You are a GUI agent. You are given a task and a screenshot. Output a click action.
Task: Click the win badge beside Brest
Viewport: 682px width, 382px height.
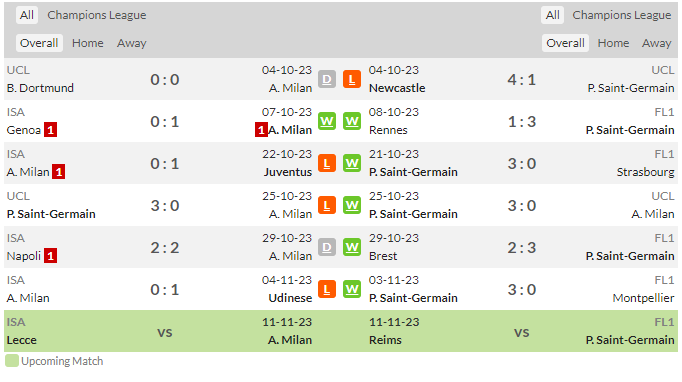tap(352, 247)
